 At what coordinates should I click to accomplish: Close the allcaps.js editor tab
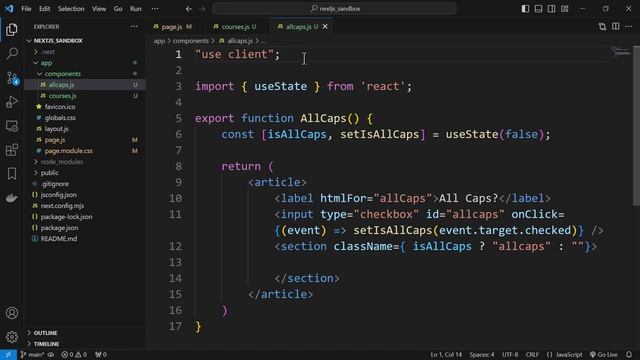coord(325,27)
